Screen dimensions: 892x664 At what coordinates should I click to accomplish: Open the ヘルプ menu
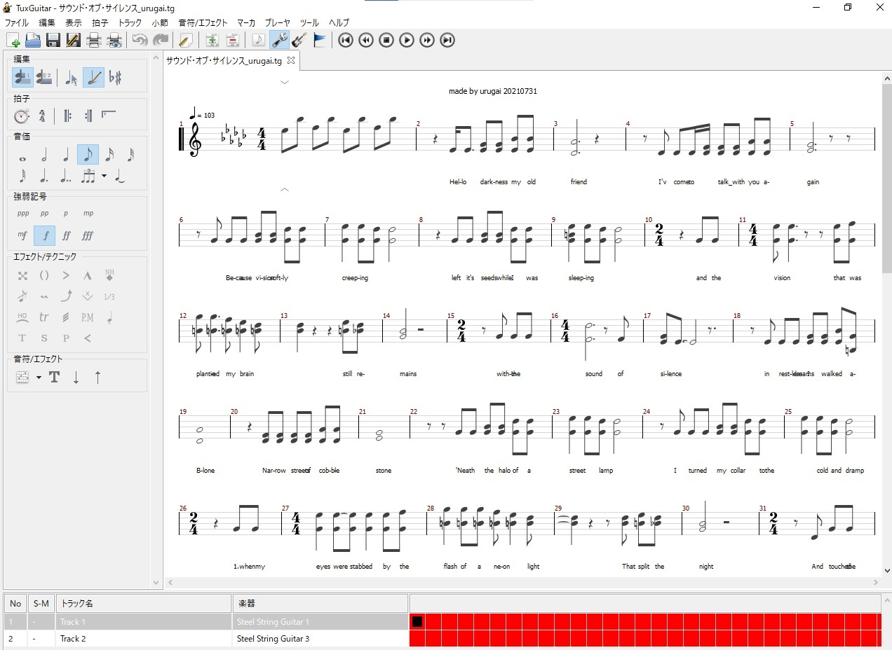tap(338, 23)
